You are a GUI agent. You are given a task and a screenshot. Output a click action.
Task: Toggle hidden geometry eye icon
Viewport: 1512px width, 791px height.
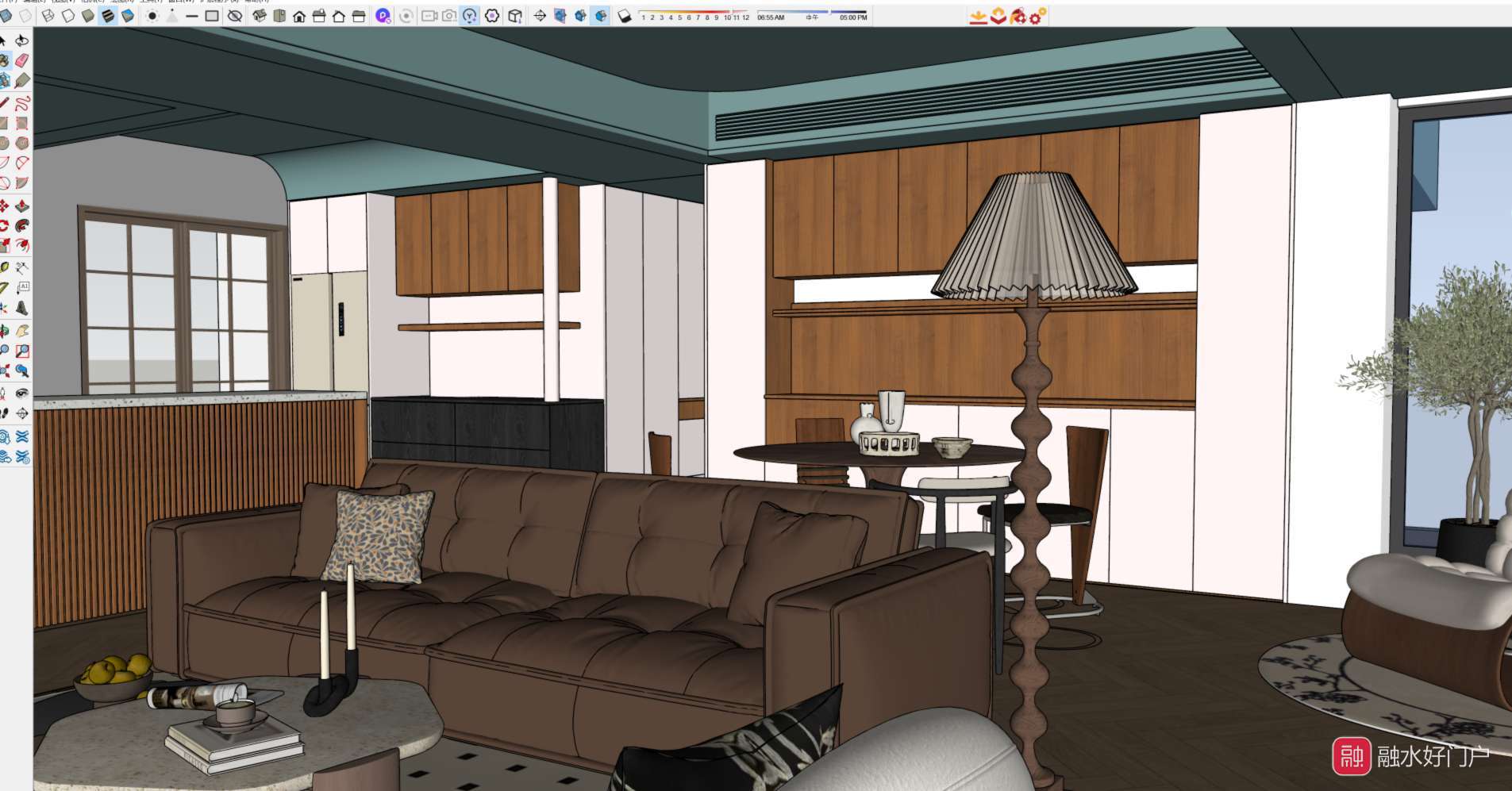235,16
